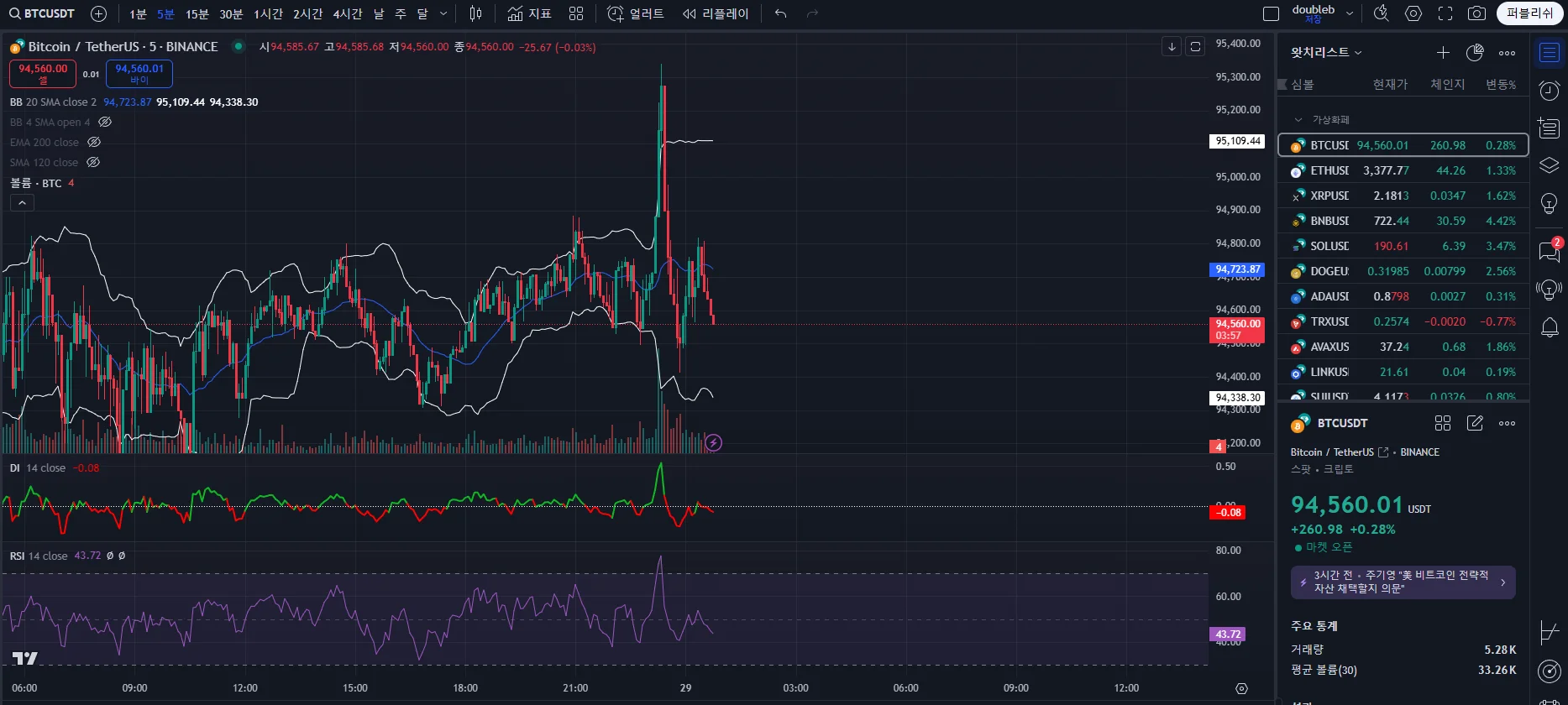Open the notifications bell icon
Image resolution: width=1568 pixels, height=705 pixels.
point(1550,327)
